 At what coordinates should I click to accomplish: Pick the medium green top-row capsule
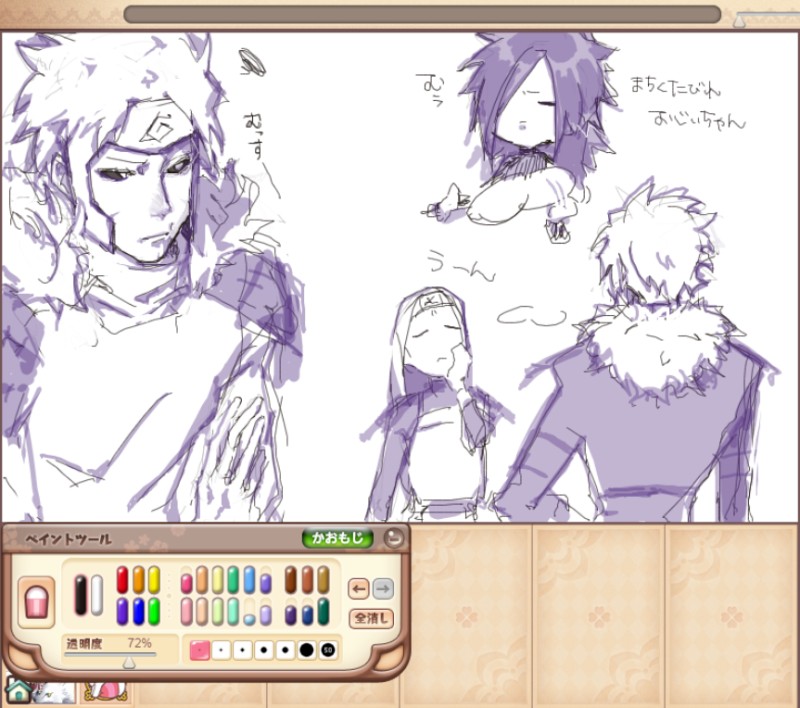coord(233,580)
